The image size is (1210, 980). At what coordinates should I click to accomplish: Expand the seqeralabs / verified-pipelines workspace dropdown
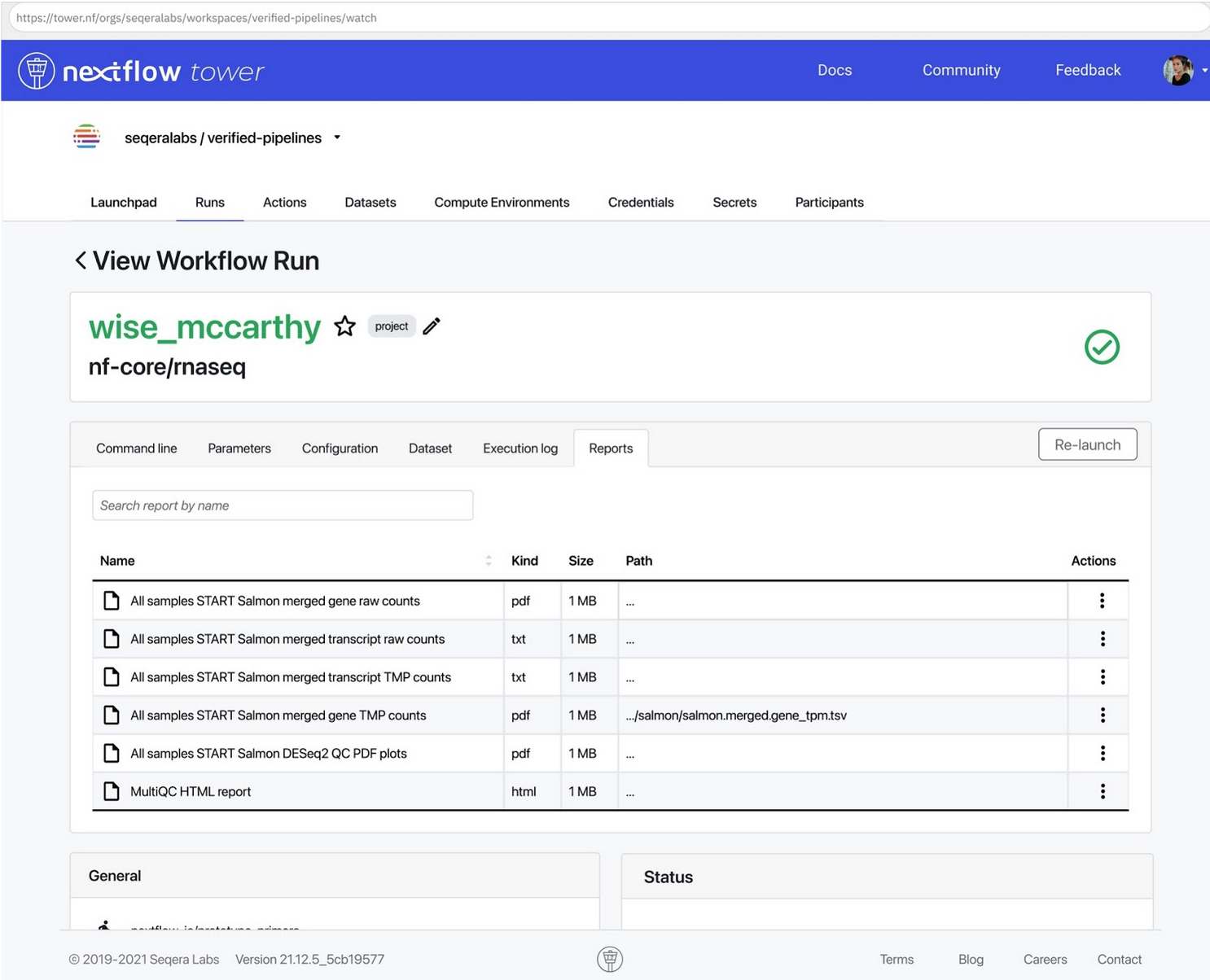(337, 138)
